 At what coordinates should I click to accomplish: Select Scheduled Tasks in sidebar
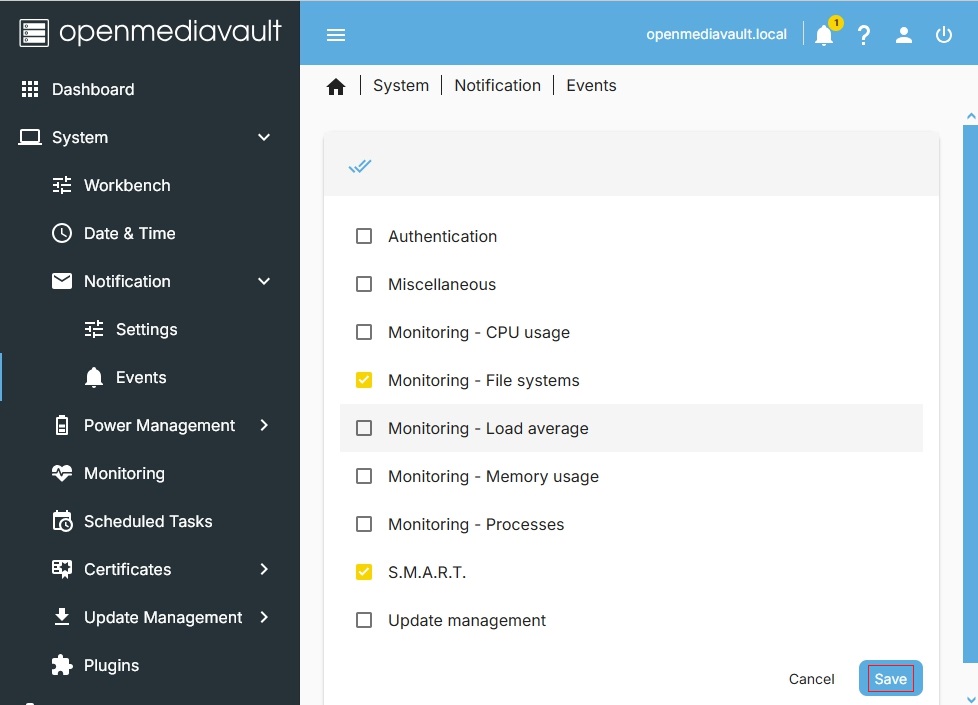[x=148, y=521]
